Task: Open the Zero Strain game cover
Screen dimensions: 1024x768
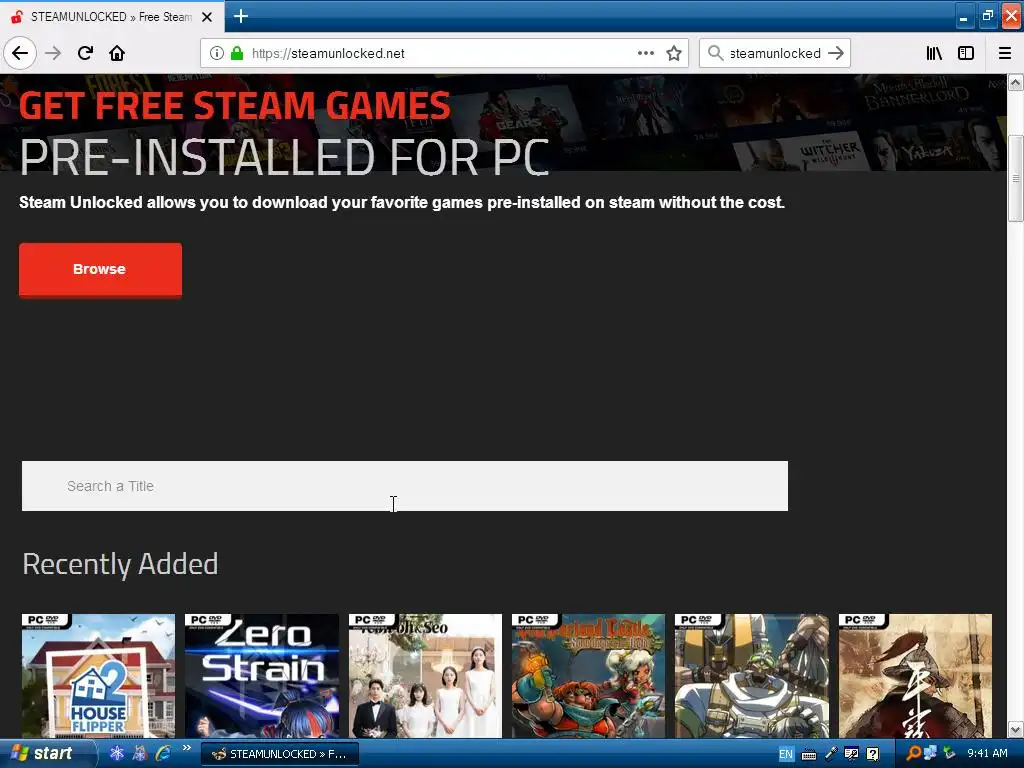Action: pos(262,675)
